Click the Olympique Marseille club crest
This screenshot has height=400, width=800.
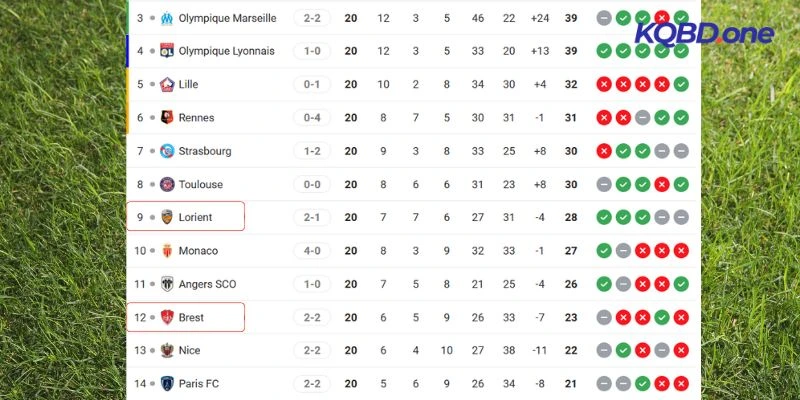pyautogui.click(x=167, y=18)
